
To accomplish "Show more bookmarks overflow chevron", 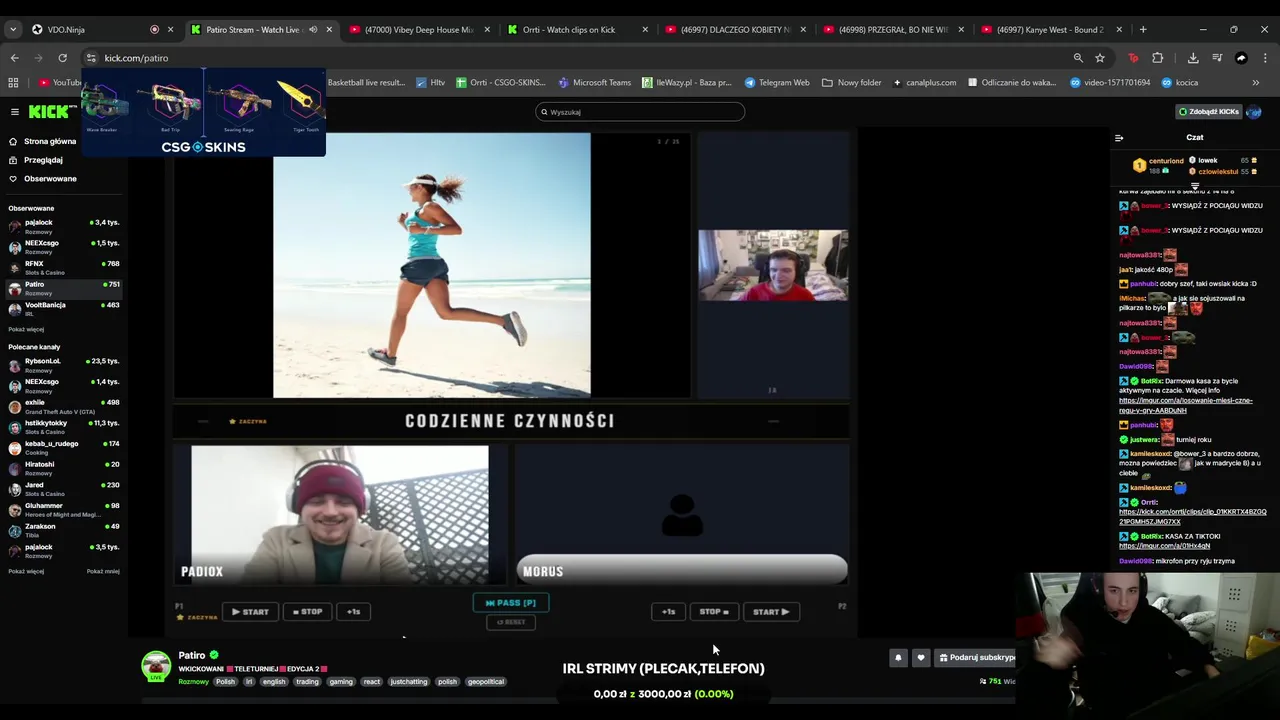I will (1256, 83).
